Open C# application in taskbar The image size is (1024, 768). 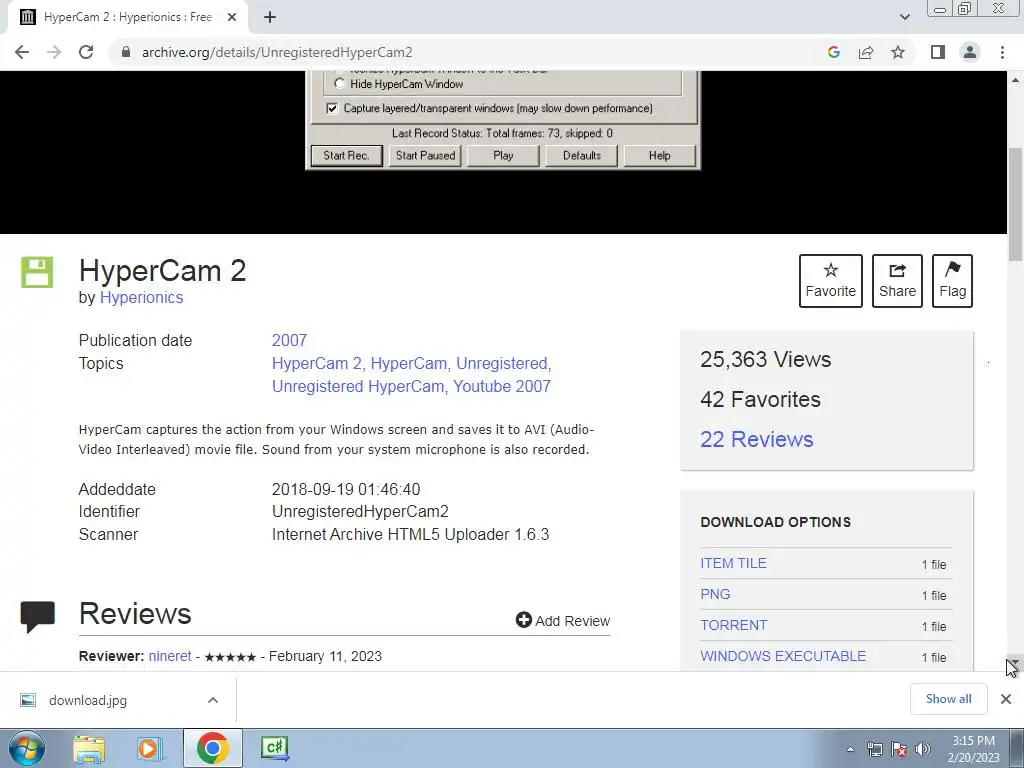coord(274,748)
